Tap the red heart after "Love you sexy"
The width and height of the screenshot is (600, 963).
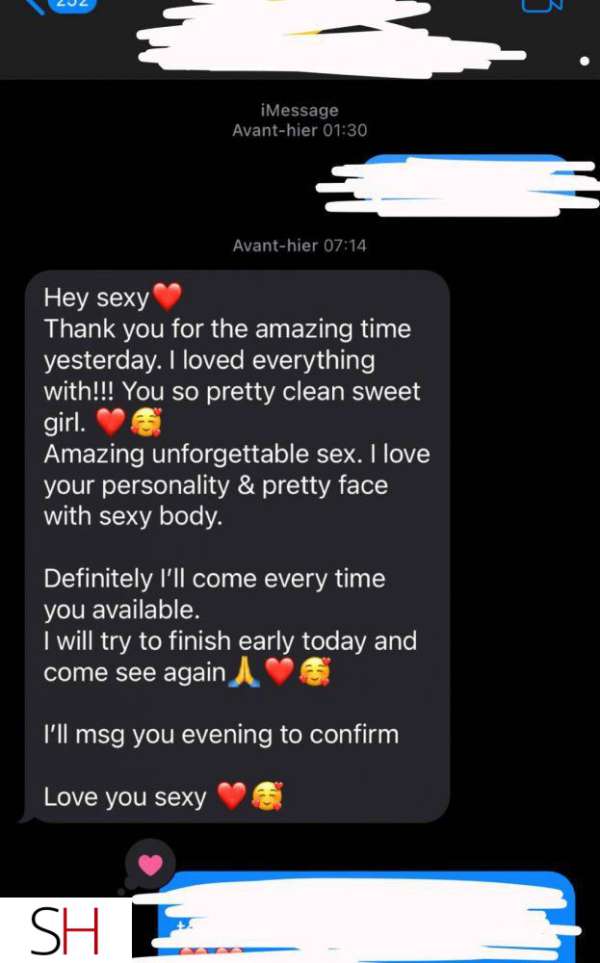click(232, 797)
